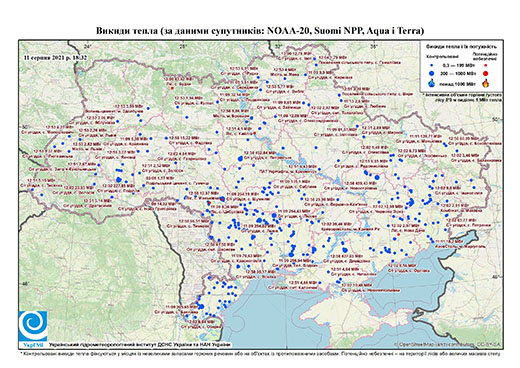Click the 0,3 — 199 МВт legend label
Image resolution: width=520 pixels, height=368 pixels.
pos(458,66)
